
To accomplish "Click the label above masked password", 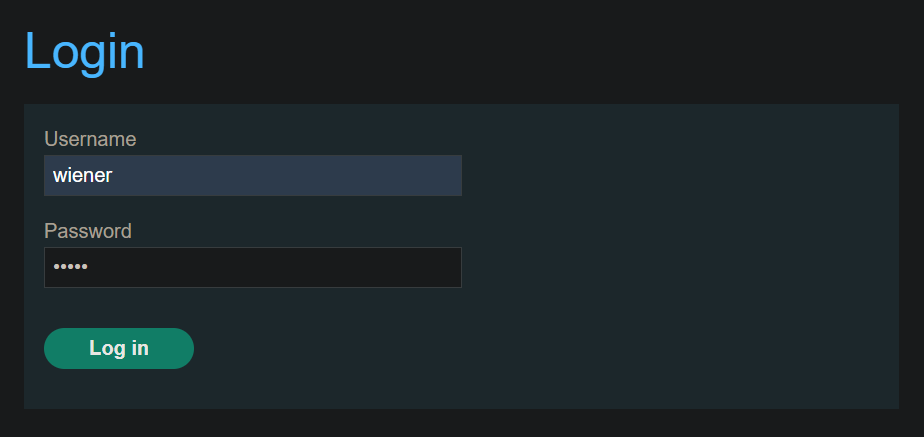I will [88, 231].
